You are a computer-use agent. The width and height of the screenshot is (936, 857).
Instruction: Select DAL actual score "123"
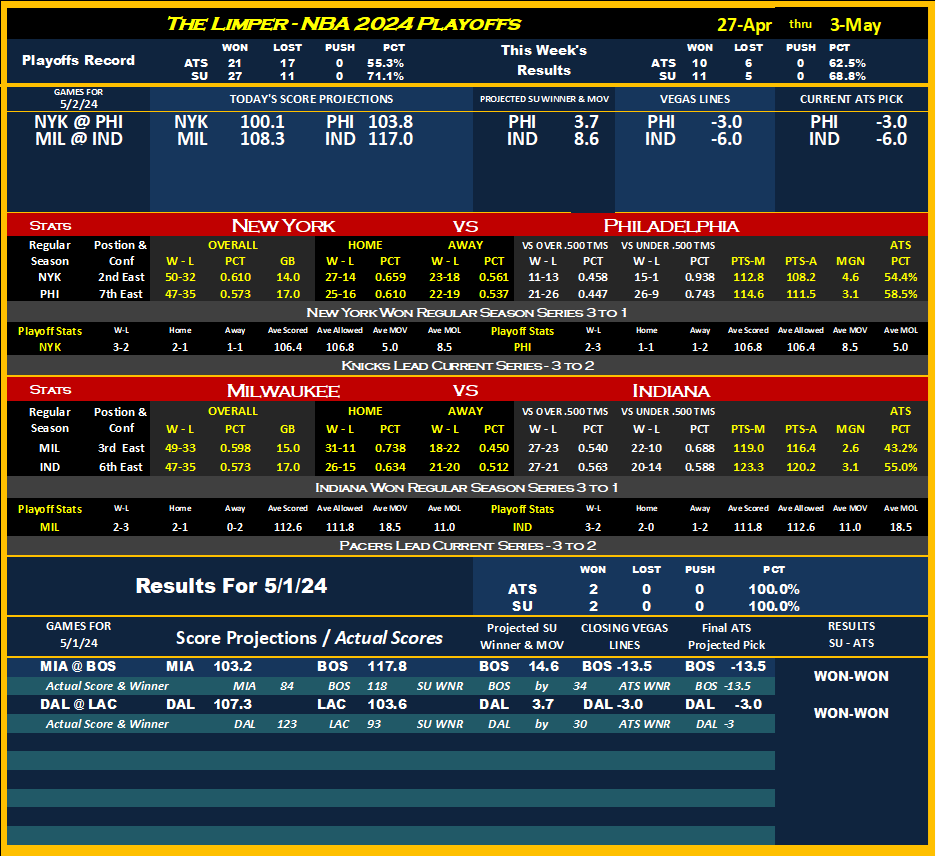[287, 725]
